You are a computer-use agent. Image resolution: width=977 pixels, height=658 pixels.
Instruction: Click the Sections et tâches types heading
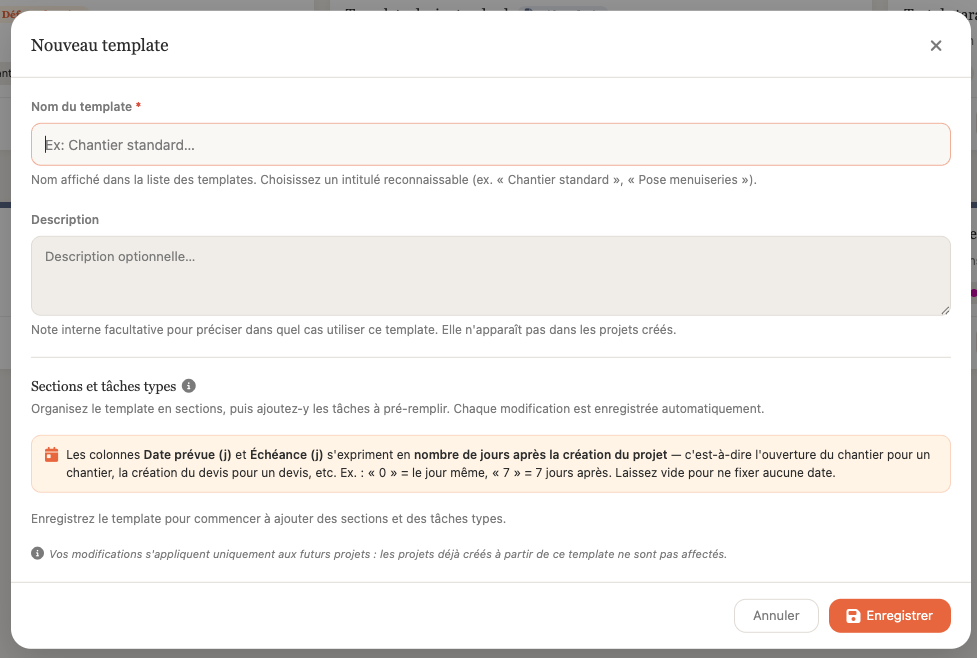[x=103, y=386]
